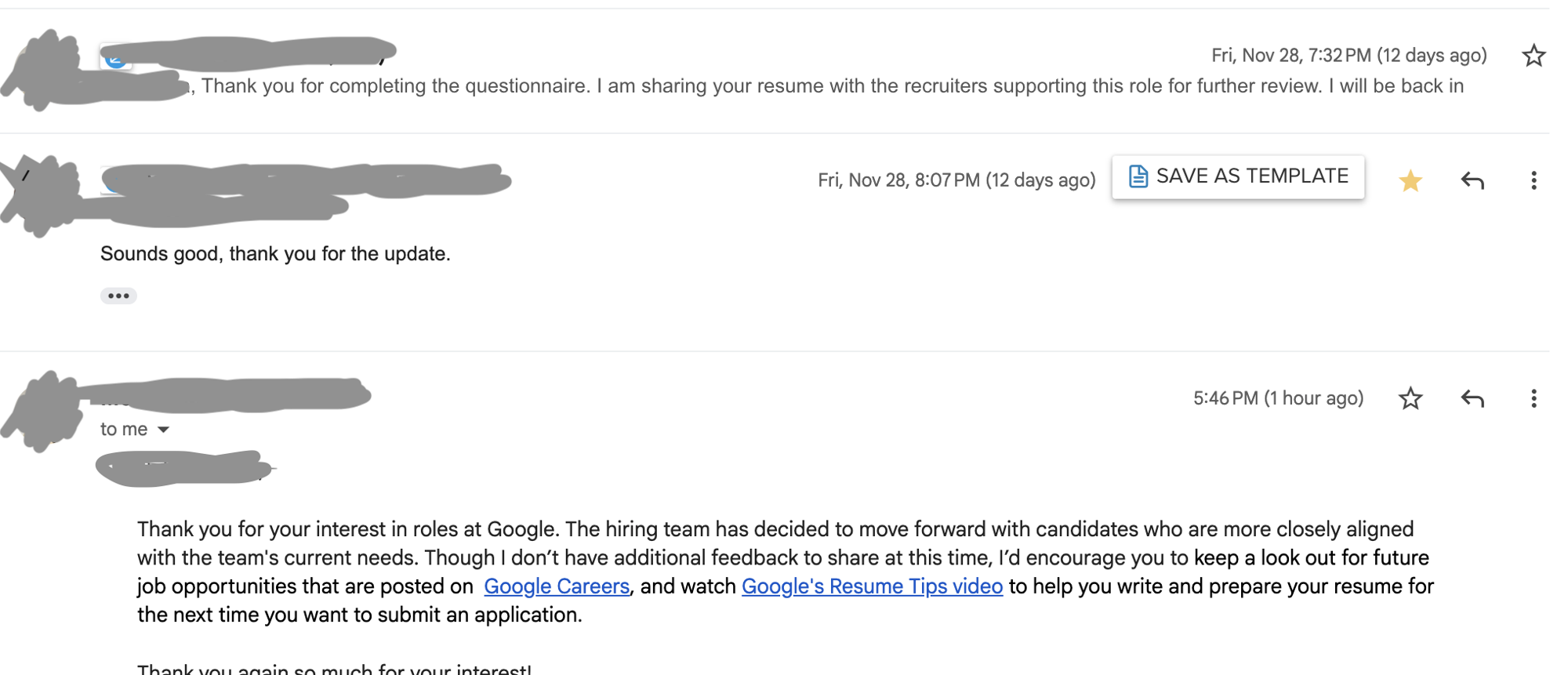1568x675 pixels.
Task: Expand the 'to me' recipient details
Action: point(163,430)
